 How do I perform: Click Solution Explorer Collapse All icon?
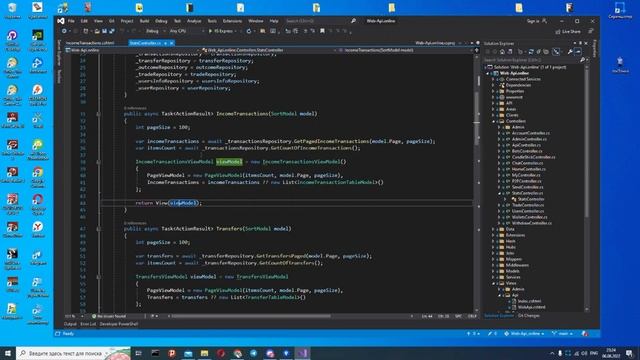(x=539, y=52)
